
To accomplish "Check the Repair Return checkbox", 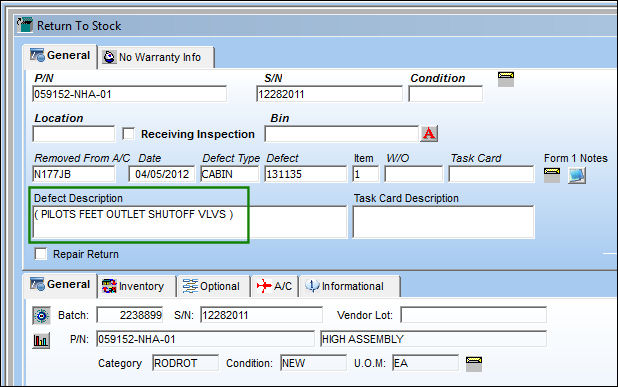I will point(41,254).
